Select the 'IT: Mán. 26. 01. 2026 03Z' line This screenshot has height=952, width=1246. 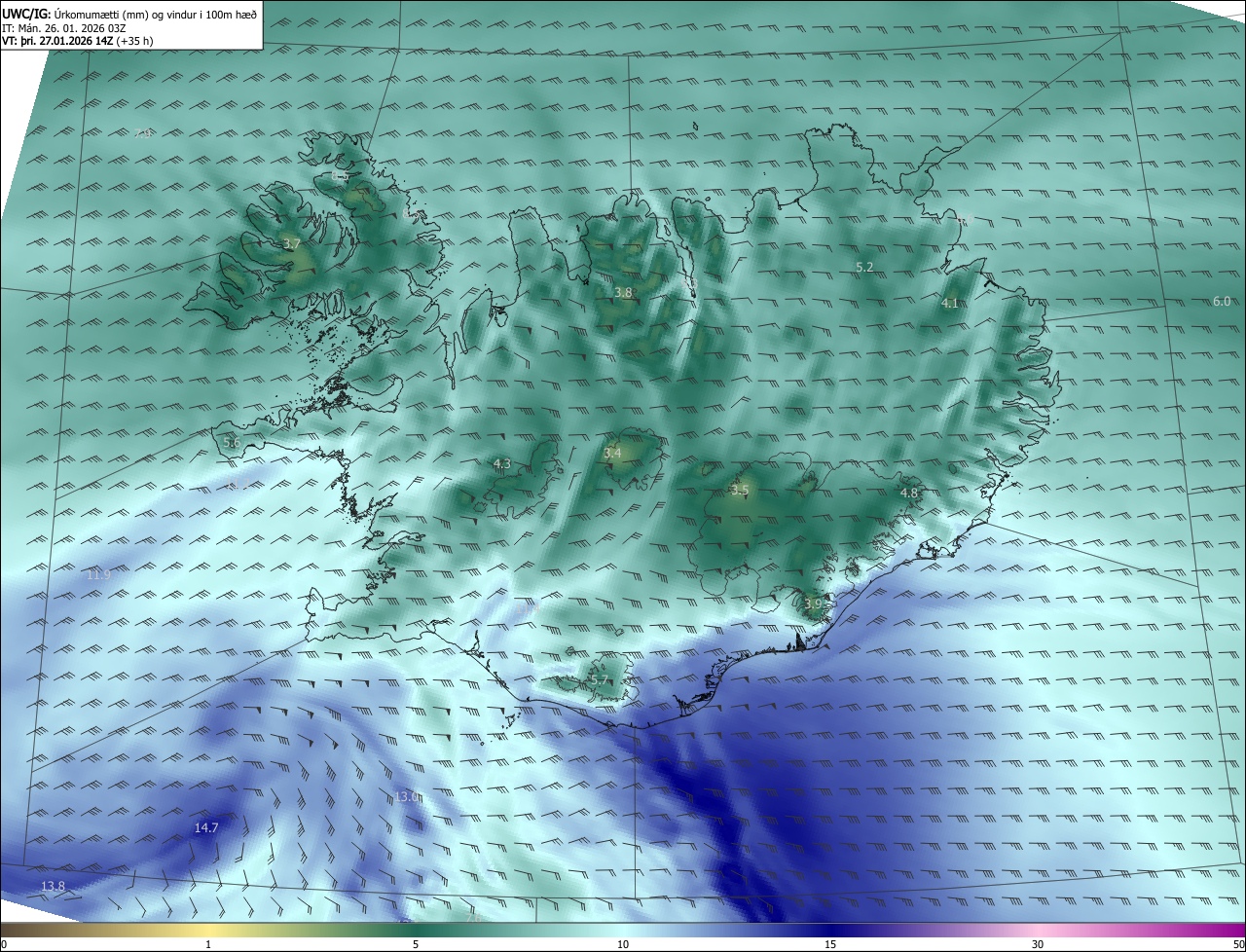[63, 27]
